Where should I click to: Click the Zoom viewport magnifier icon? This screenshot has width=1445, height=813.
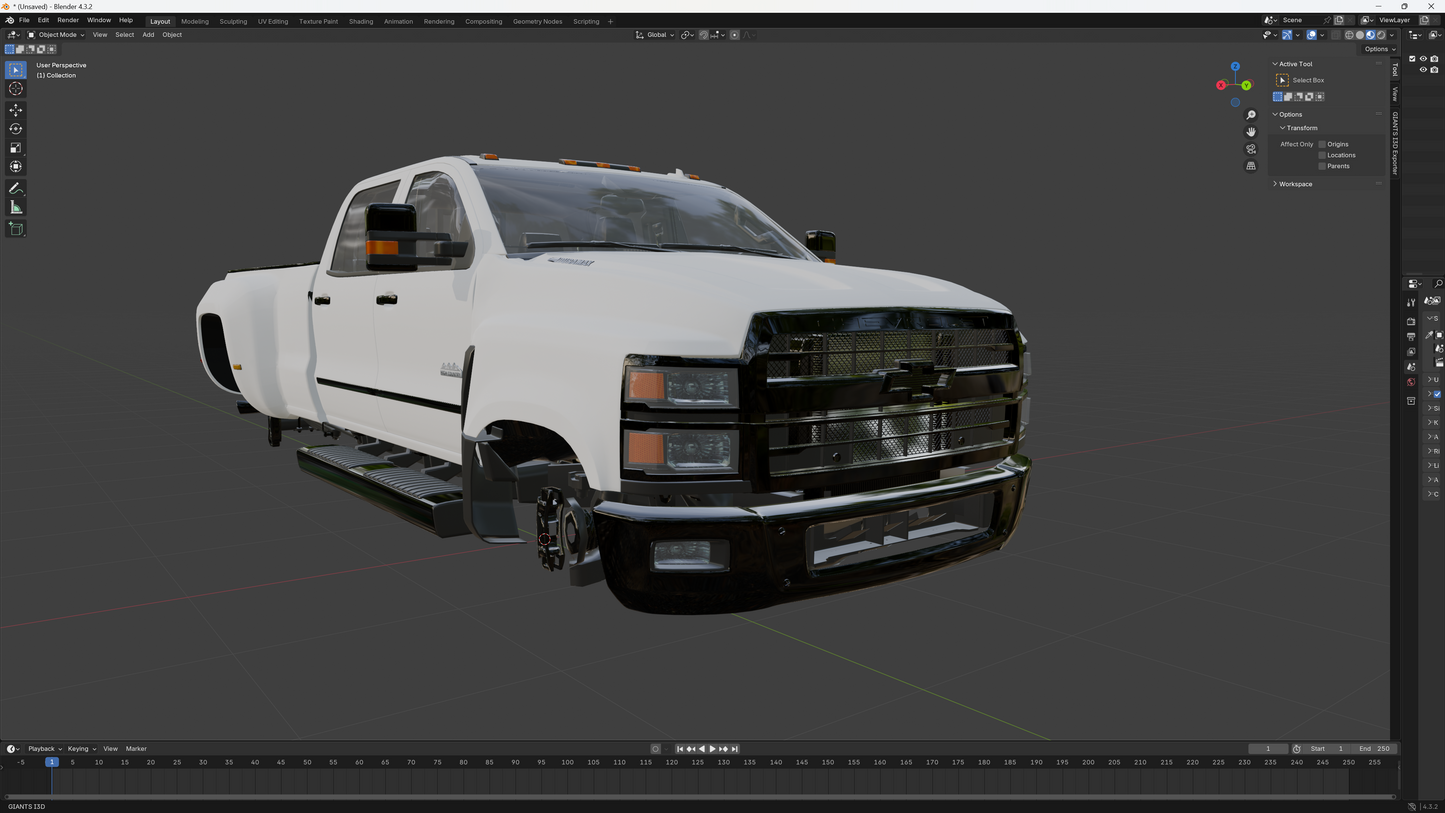(x=1251, y=115)
